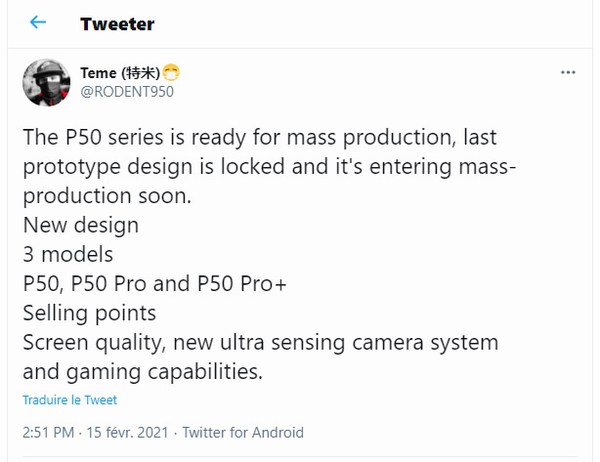Click the "15 févr. 2021" date
600x462 pixels.
pyautogui.click(x=127, y=433)
